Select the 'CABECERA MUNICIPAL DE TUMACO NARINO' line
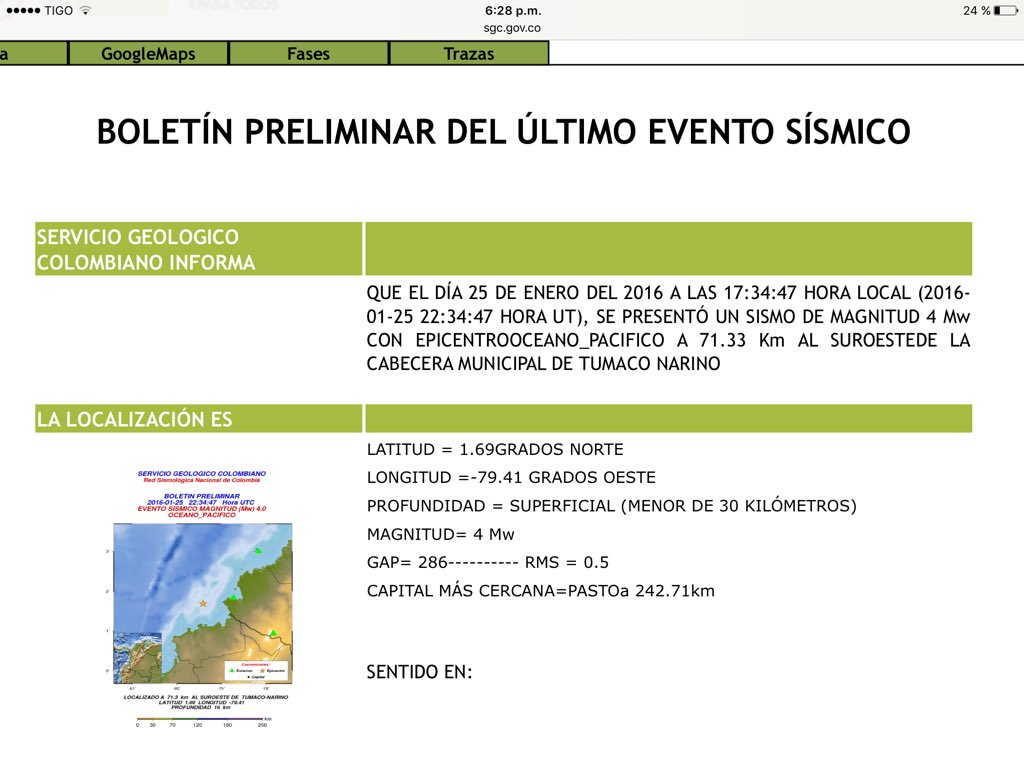1024x768 pixels. pos(543,364)
